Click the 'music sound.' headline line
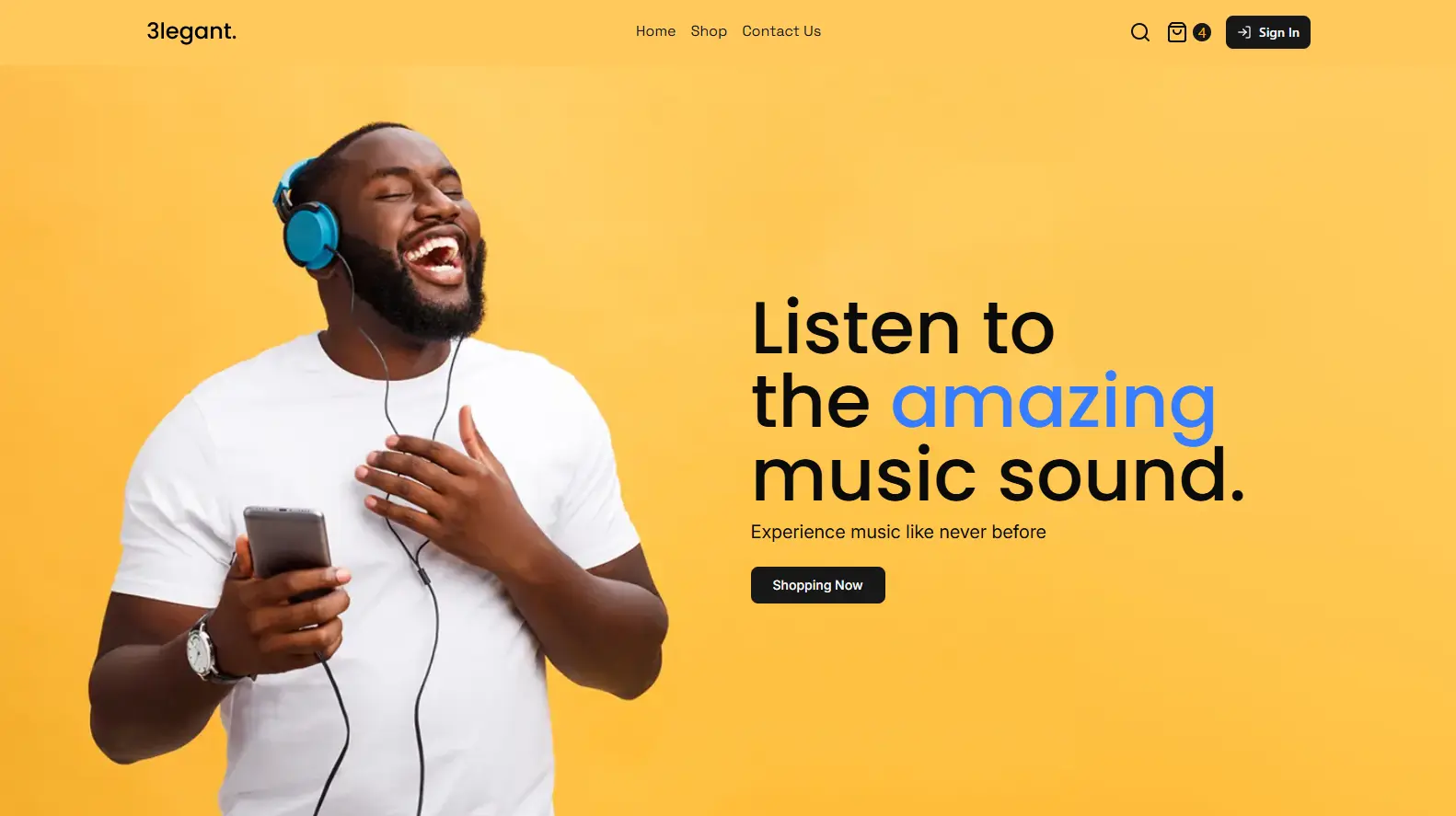1456x816 pixels. click(x=999, y=475)
